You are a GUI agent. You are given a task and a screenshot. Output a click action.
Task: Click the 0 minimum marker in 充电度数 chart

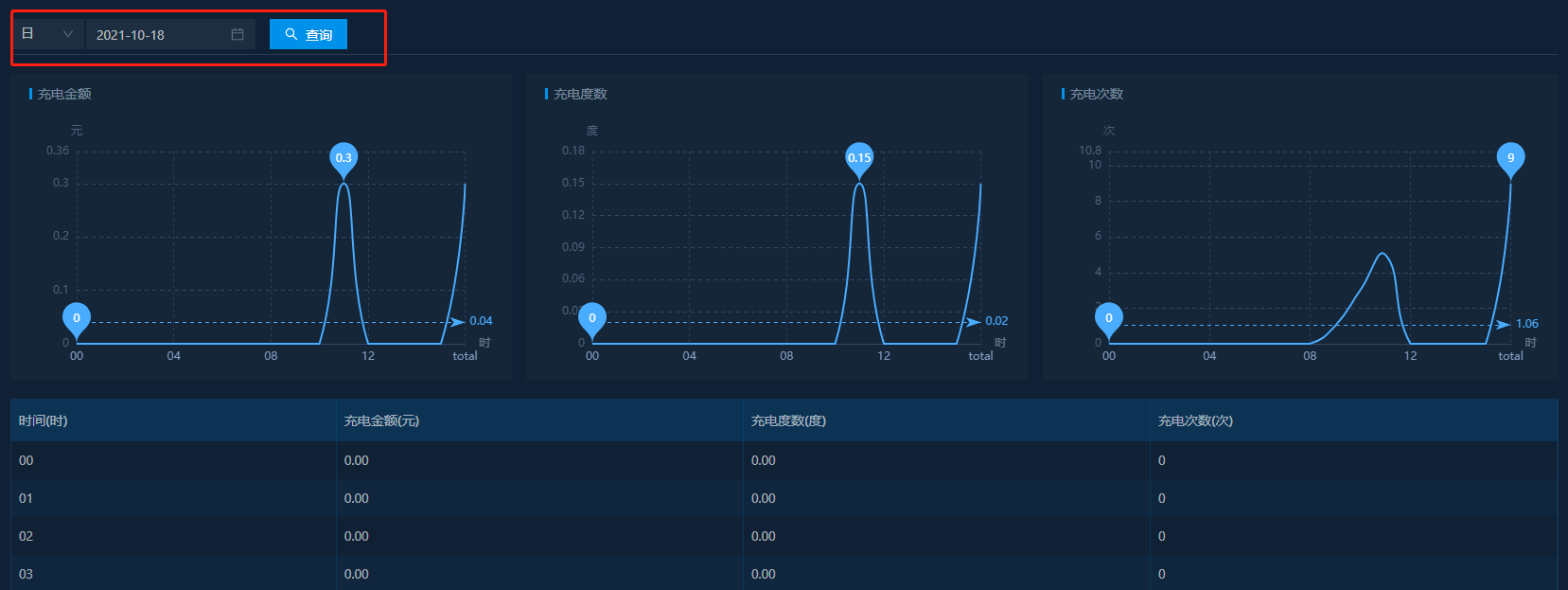tap(592, 318)
